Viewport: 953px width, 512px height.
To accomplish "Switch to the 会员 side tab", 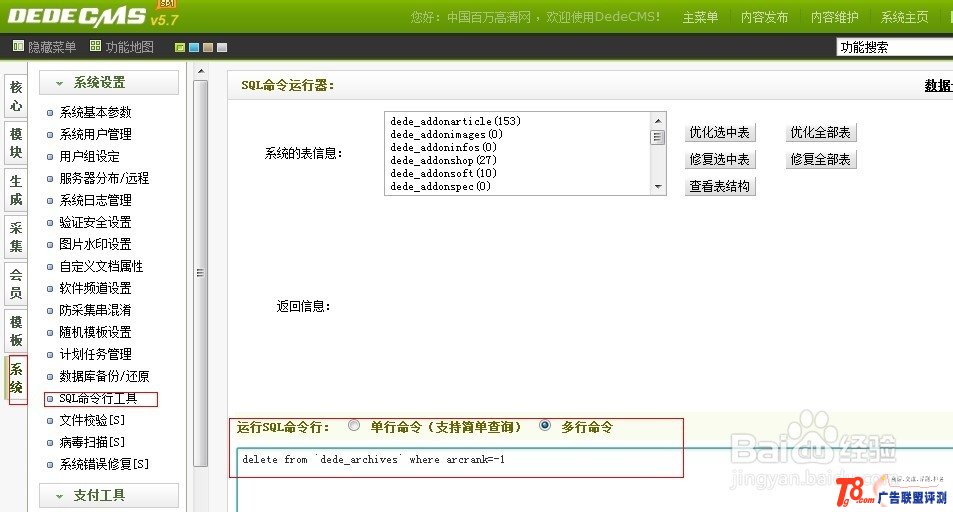I will (16, 283).
